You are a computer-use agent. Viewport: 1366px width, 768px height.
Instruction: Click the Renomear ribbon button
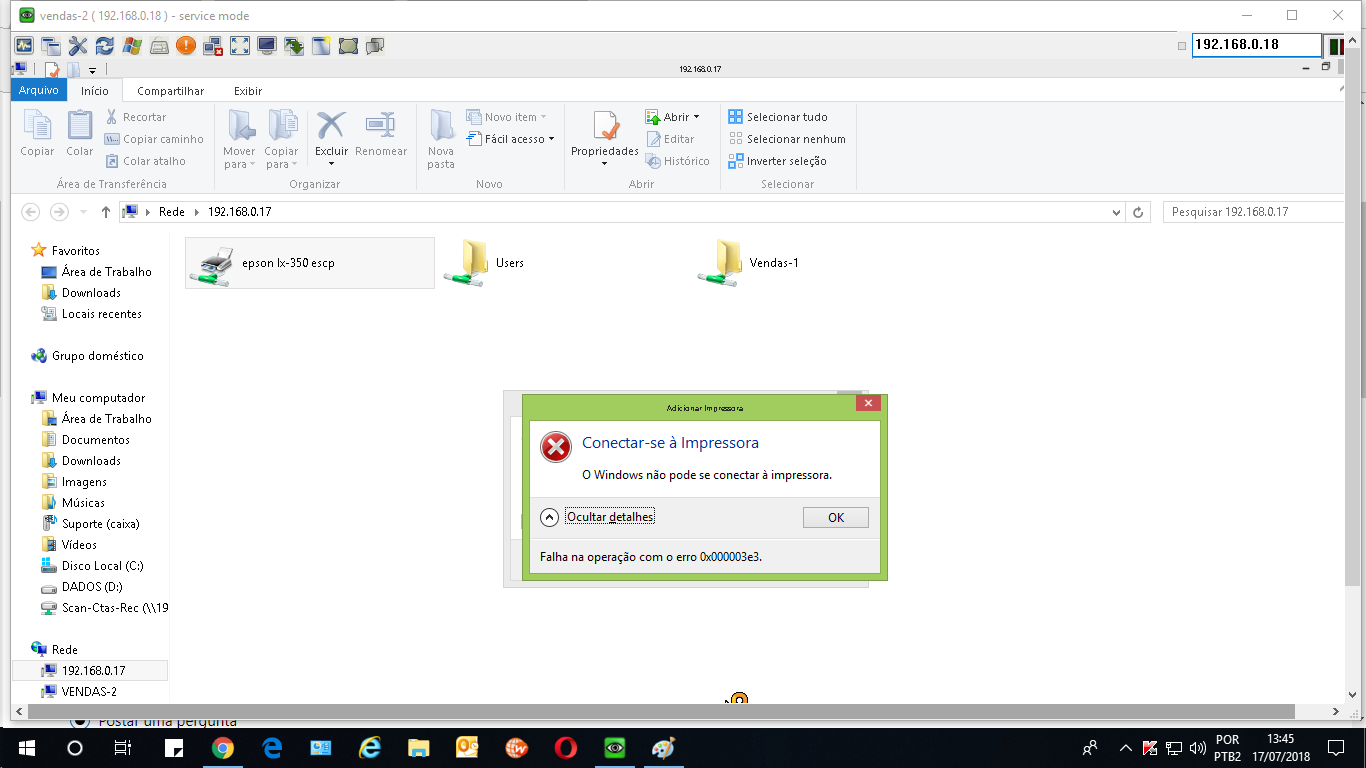pos(381,133)
